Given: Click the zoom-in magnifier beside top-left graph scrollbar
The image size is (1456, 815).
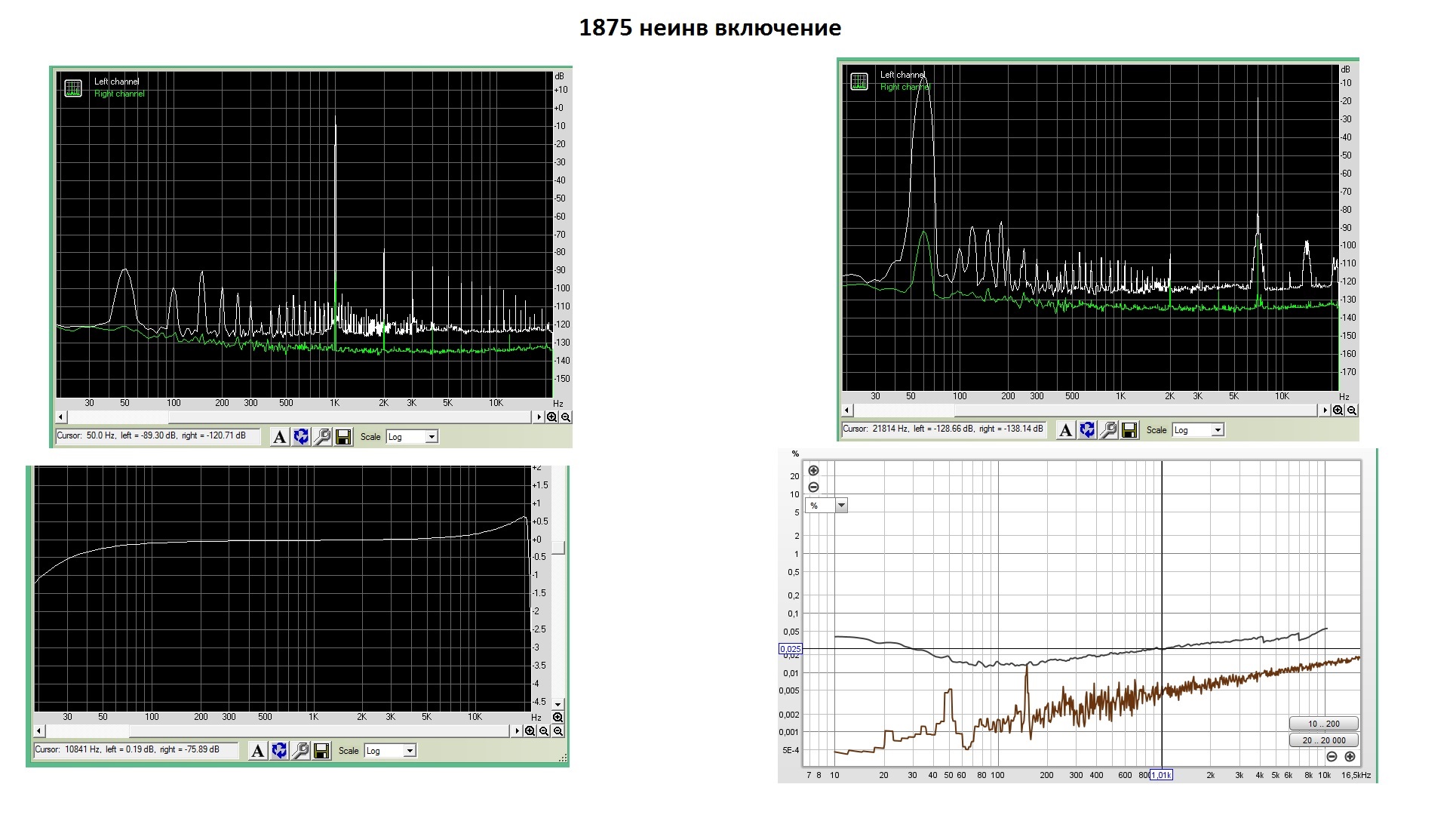Looking at the screenshot, I should click(x=552, y=417).
